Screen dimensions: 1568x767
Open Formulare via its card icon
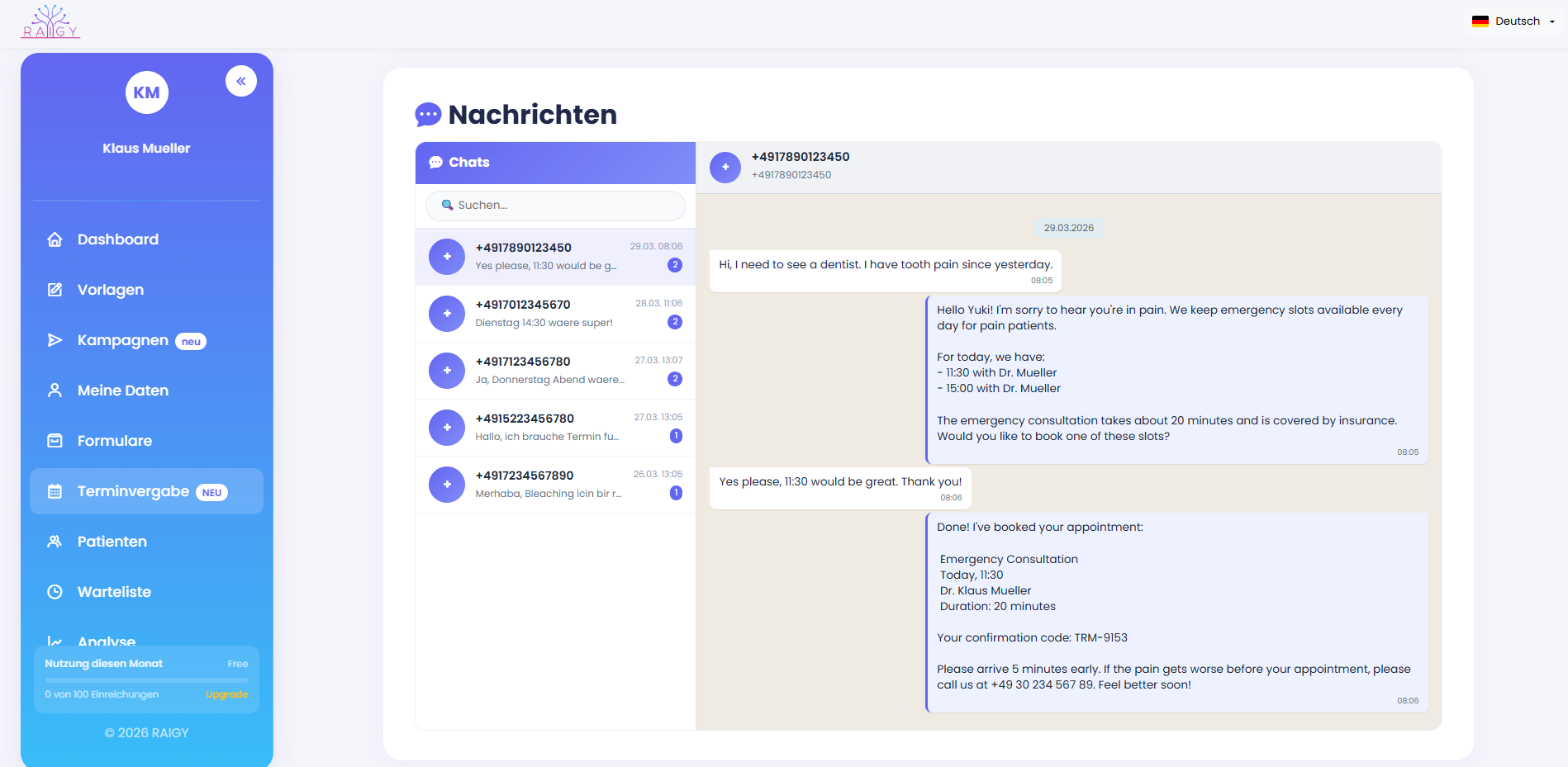(55, 440)
